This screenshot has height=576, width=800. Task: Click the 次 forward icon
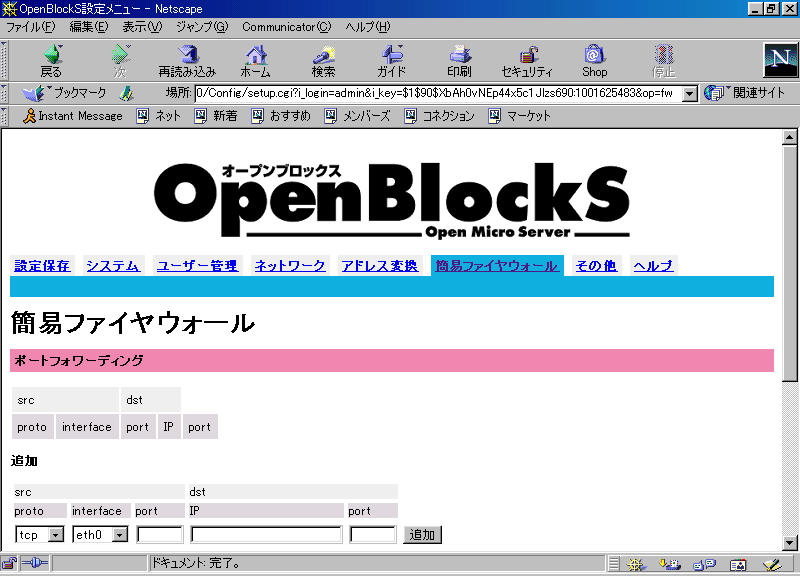(120, 61)
